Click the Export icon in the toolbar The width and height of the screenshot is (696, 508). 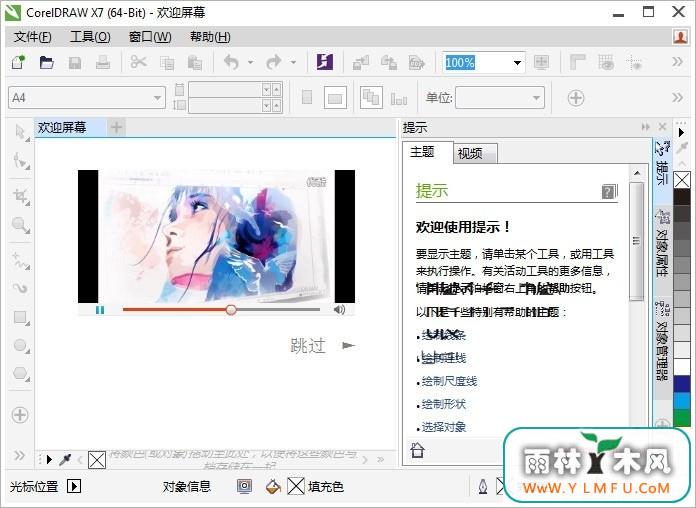coord(388,62)
